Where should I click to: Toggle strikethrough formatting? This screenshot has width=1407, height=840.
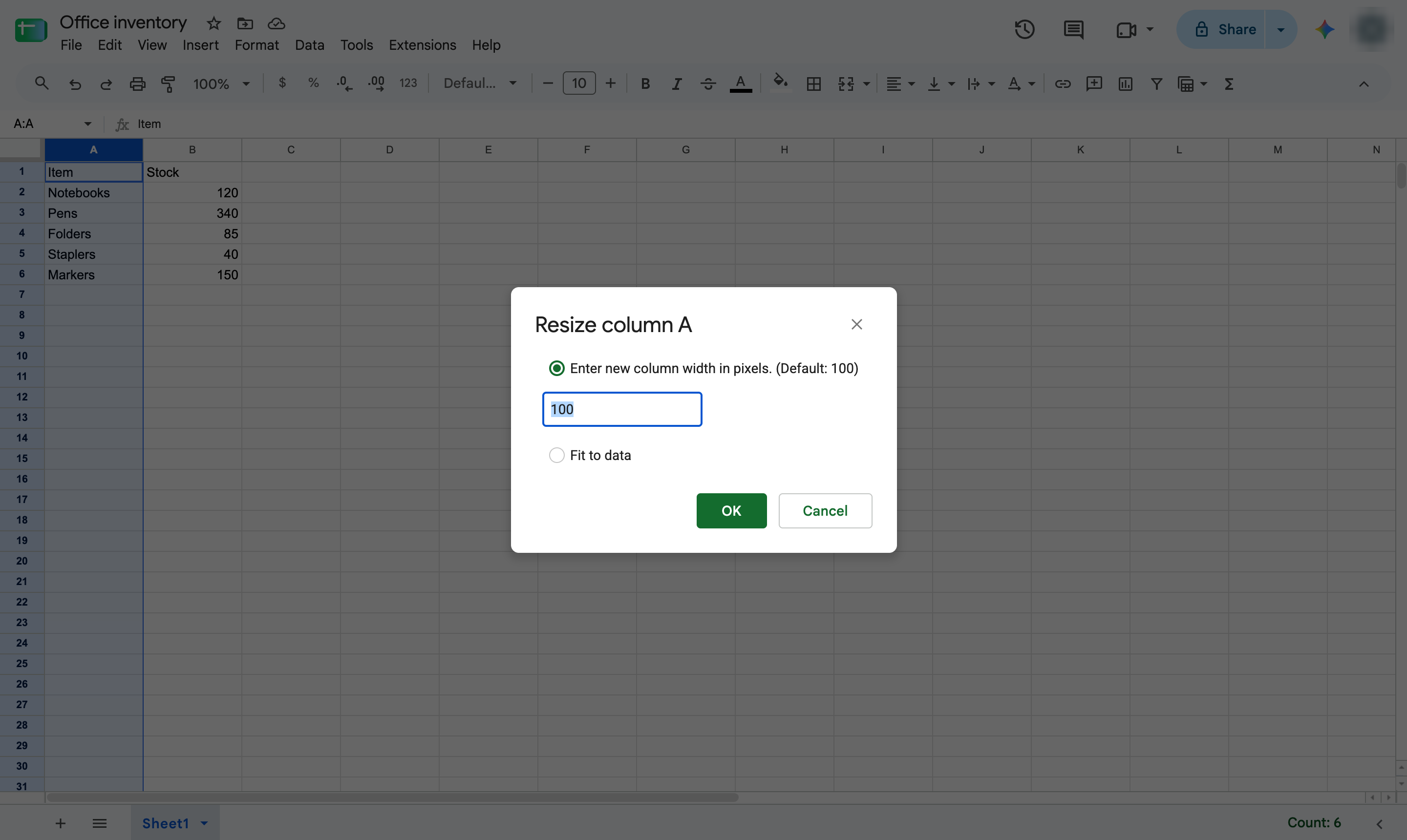click(x=708, y=84)
